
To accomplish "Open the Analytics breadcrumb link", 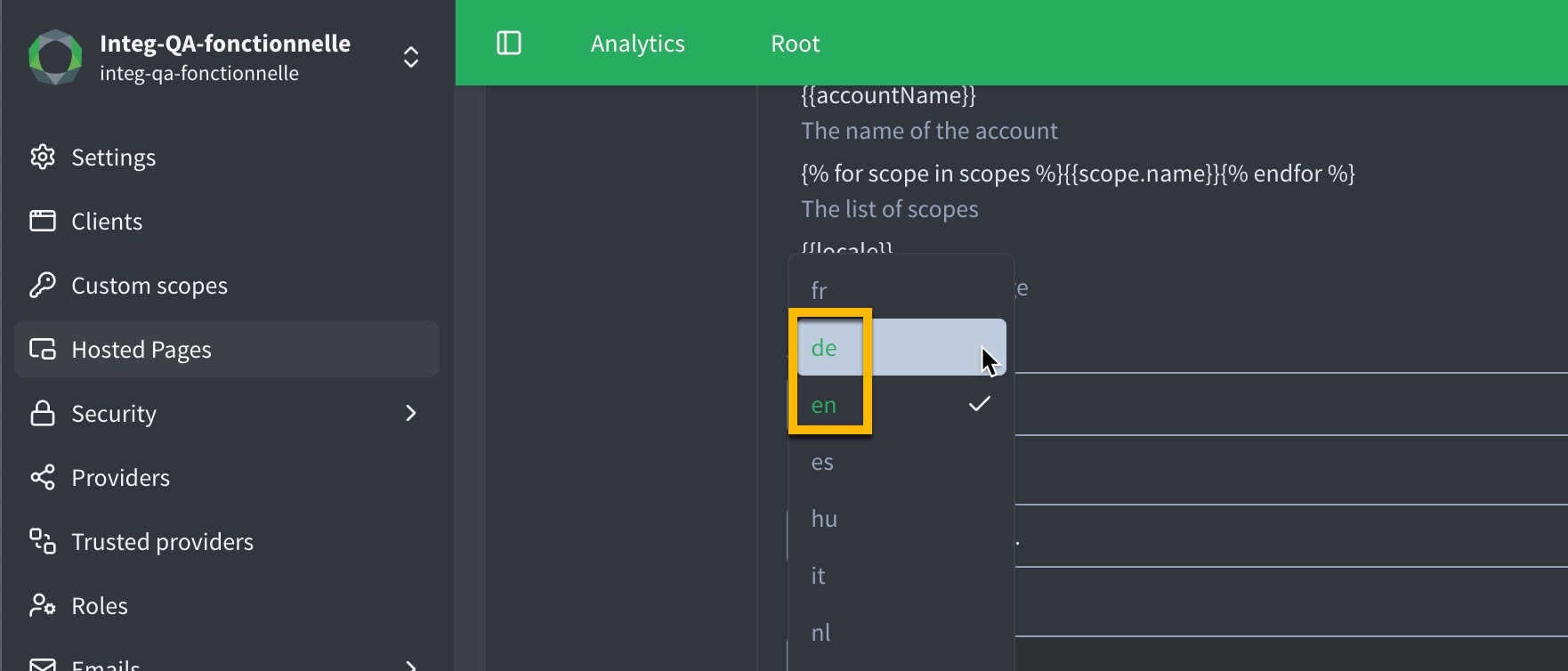I will coord(637,44).
